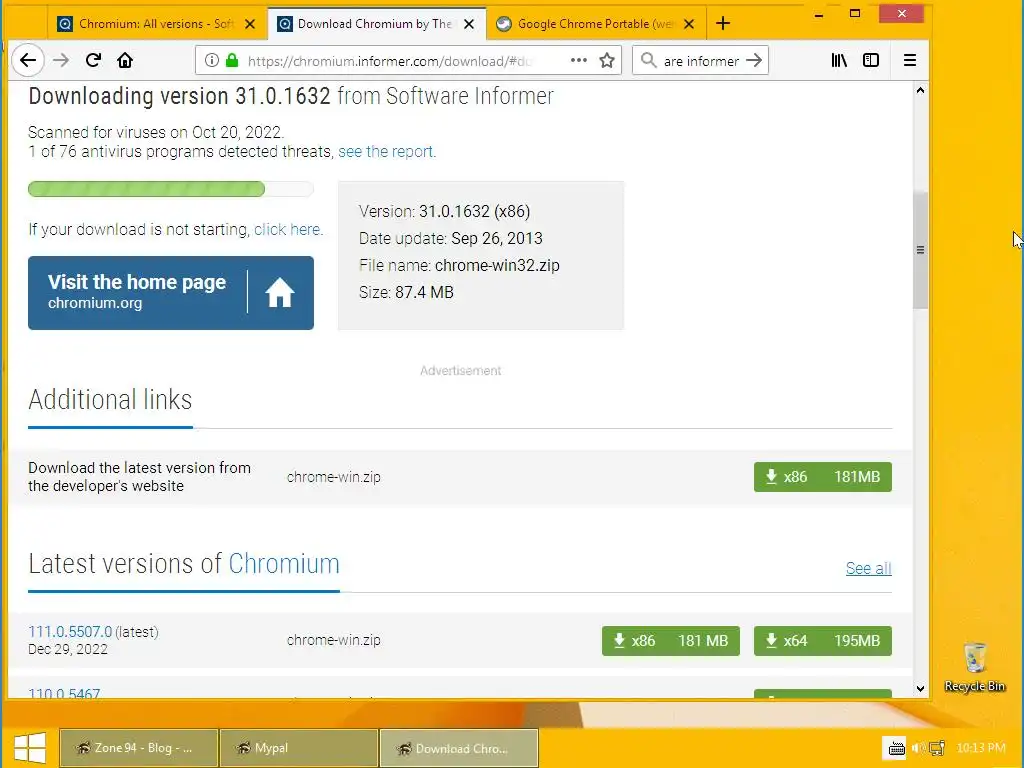The image size is (1024, 768).
Task: Click the page scrollbar up arrow
Action: pos(920,91)
